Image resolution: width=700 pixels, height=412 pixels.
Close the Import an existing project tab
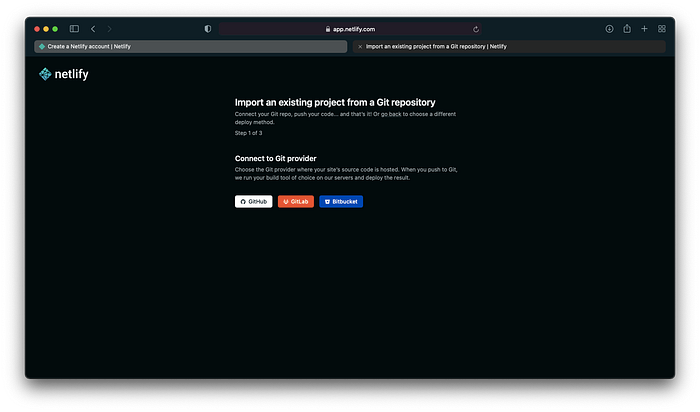tap(360, 46)
